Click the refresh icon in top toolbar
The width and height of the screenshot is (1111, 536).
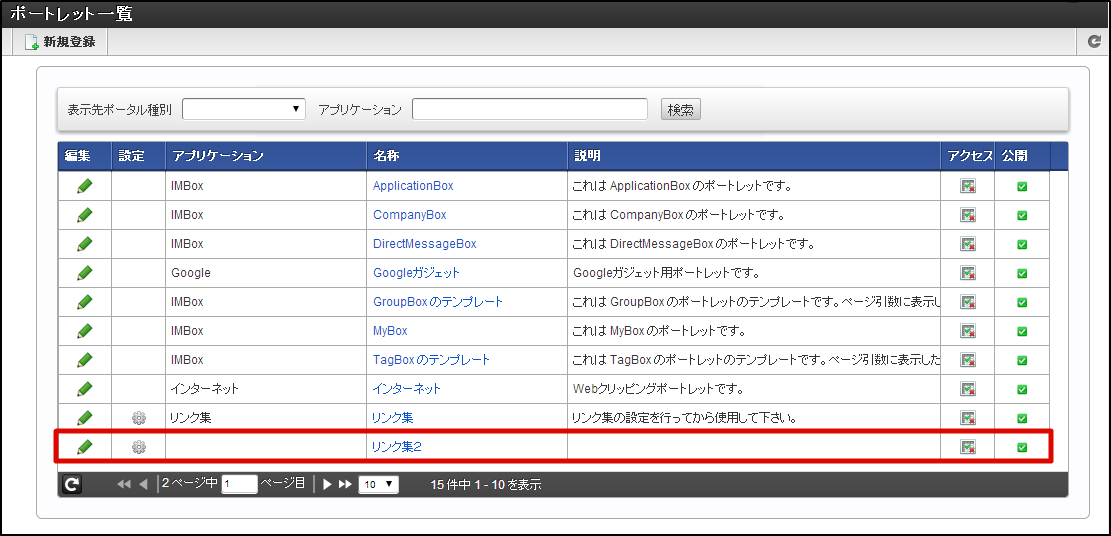(x=1095, y=42)
